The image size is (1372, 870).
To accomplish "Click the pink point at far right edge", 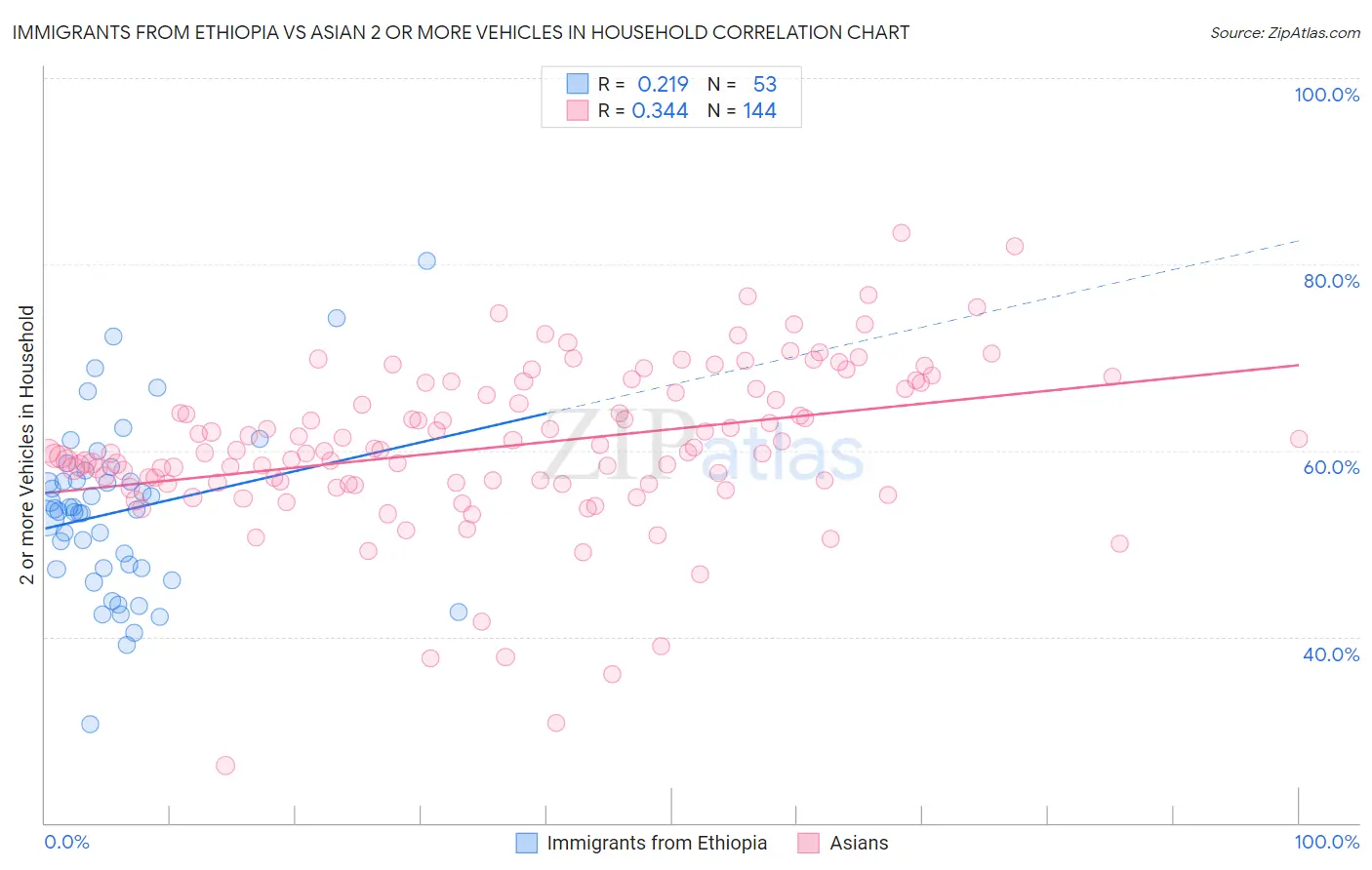I will tap(1299, 439).
